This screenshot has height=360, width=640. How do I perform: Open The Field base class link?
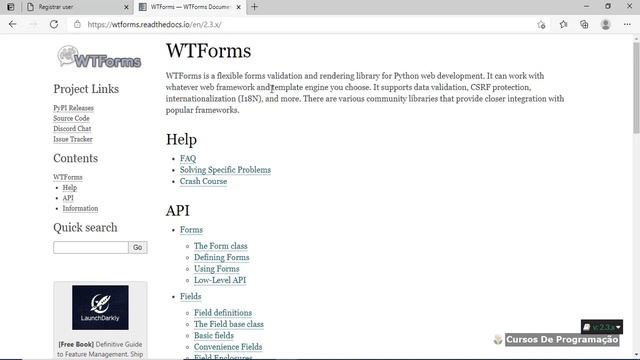click(x=229, y=324)
